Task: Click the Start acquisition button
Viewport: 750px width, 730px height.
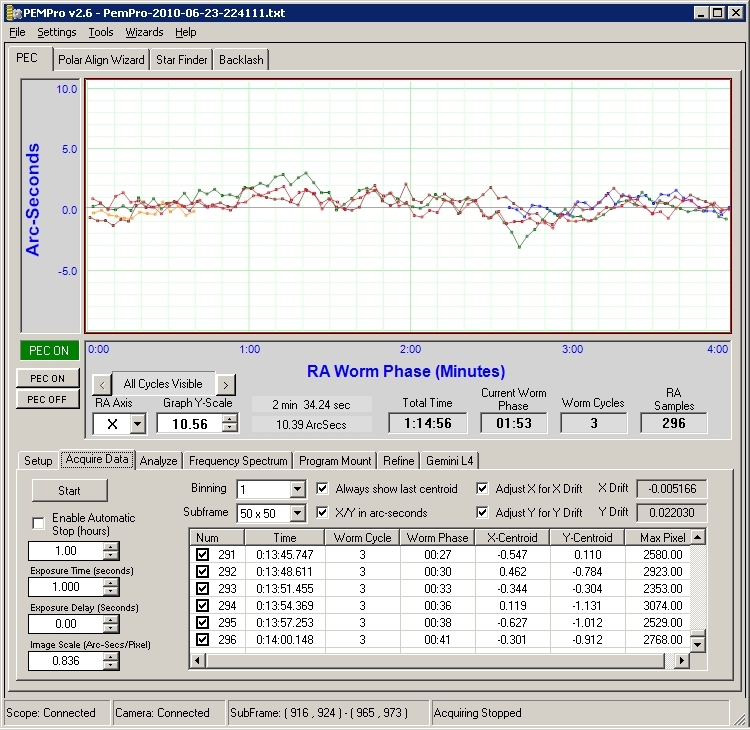Action: (x=69, y=491)
